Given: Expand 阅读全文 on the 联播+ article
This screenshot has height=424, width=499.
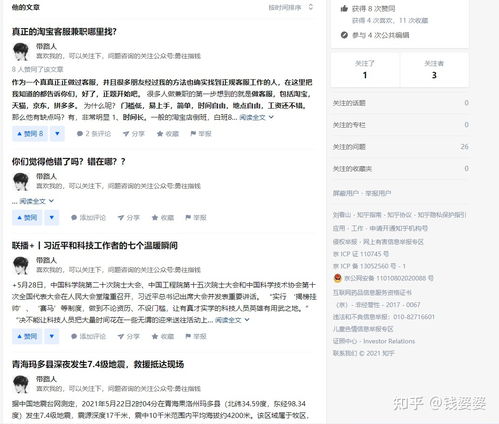Looking at the screenshot, I should (x=232, y=320).
